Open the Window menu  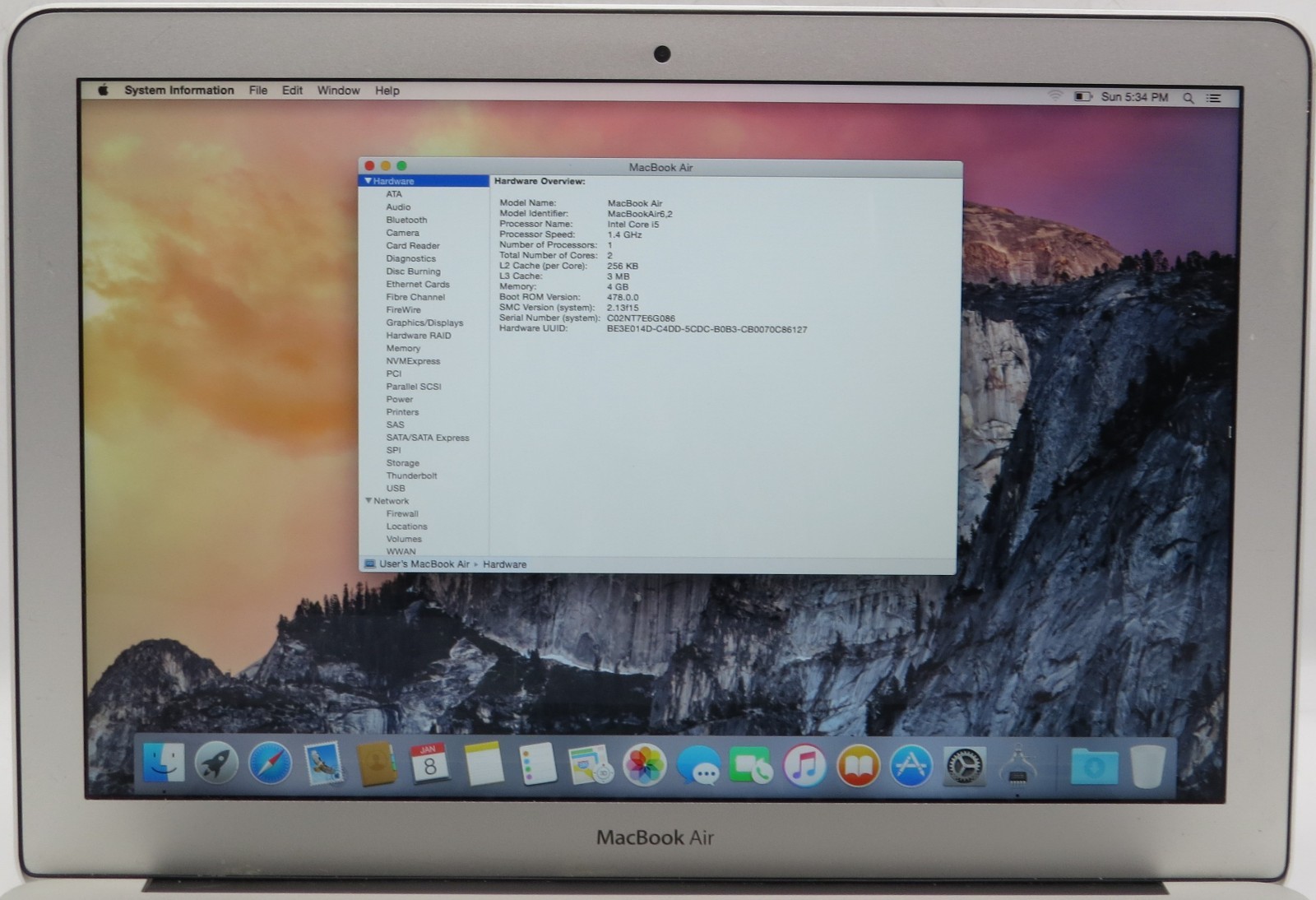[339, 90]
